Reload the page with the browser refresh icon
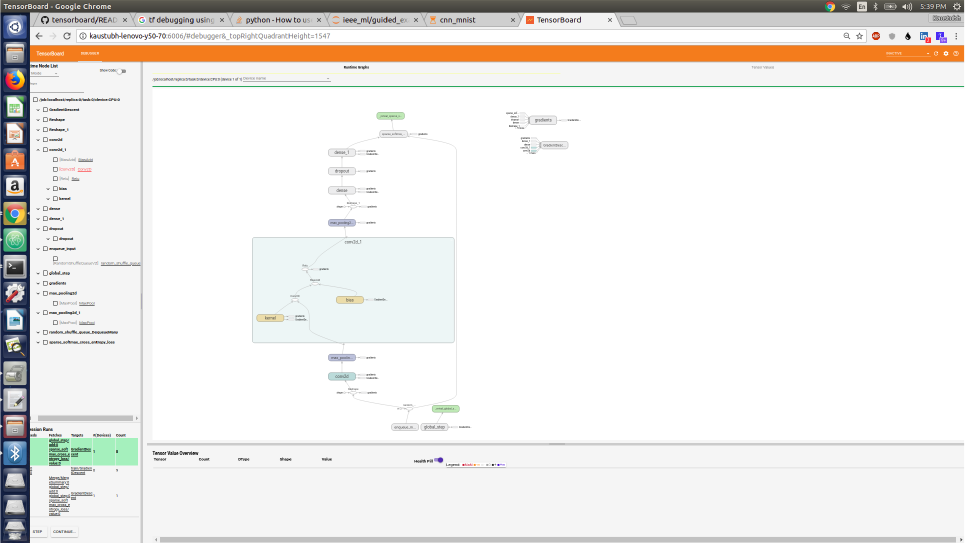 pos(66,36)
